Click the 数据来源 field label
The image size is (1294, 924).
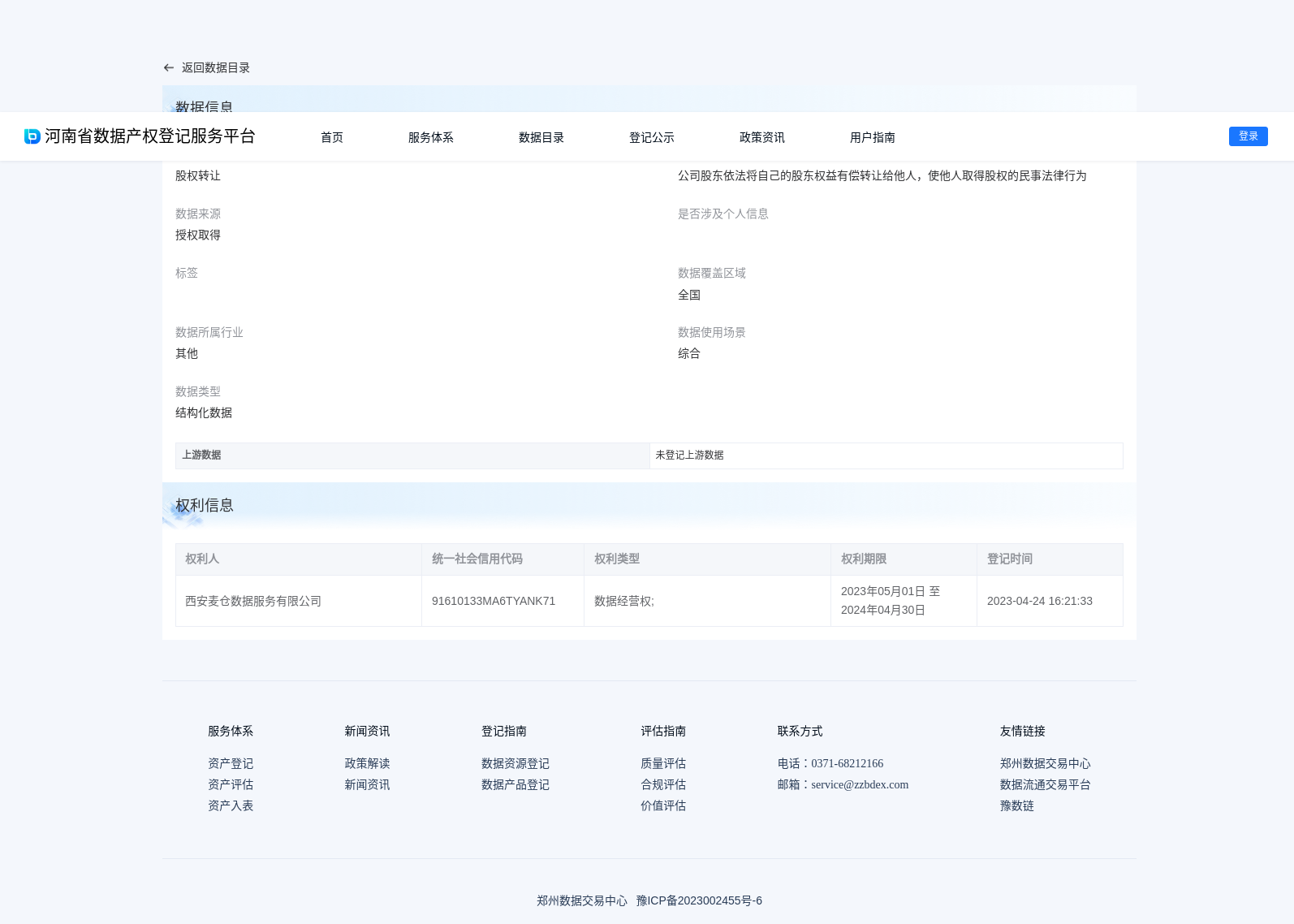(x=198, y=214)
